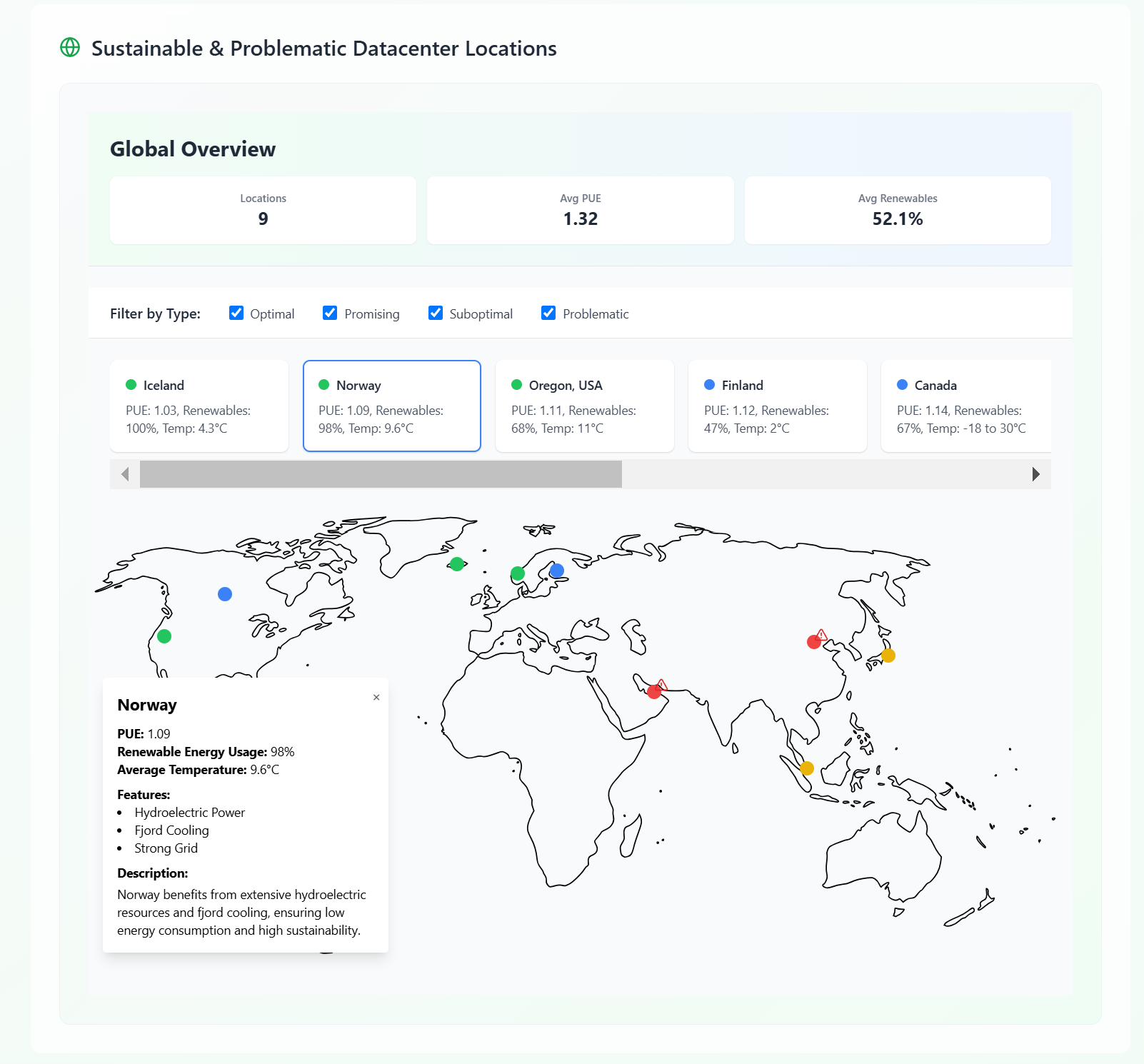Select the blue Finland marker on map
The image size is (1144, 1064).
[x=557, y=571]
